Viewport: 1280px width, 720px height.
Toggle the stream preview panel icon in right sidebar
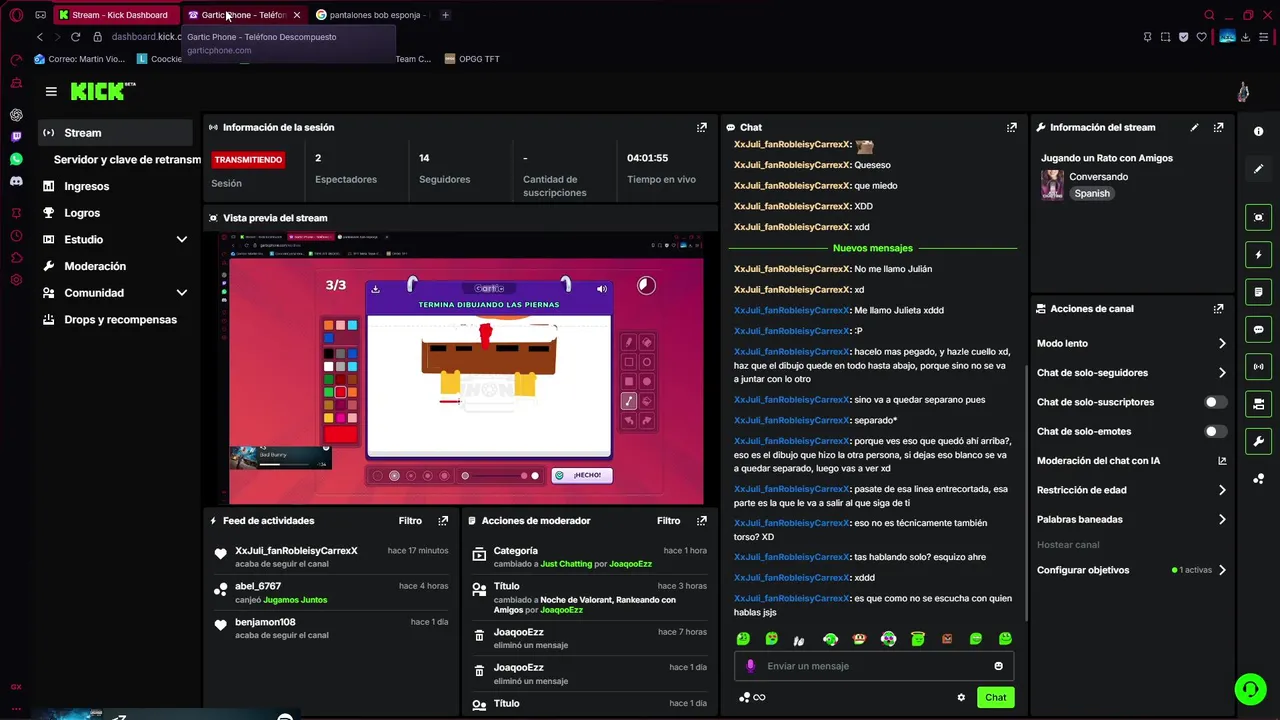click(x=1258, y=217)
